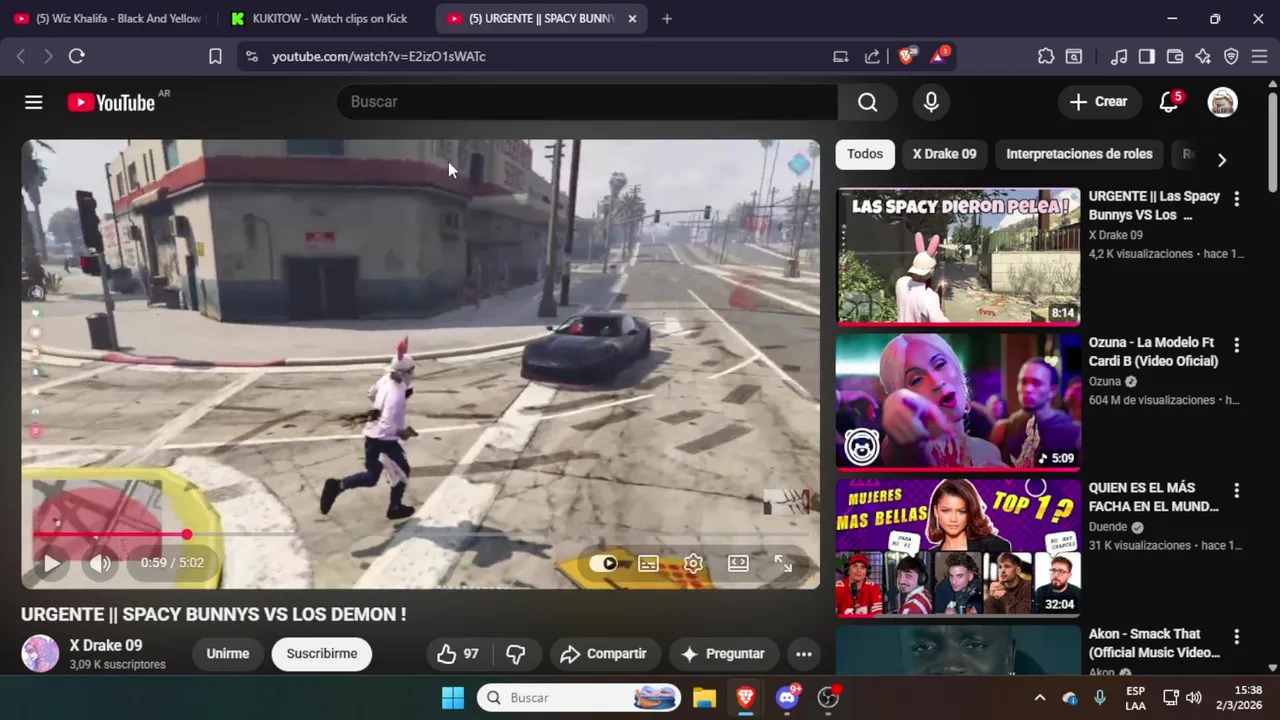Reload the page

(x=76, y=57)
